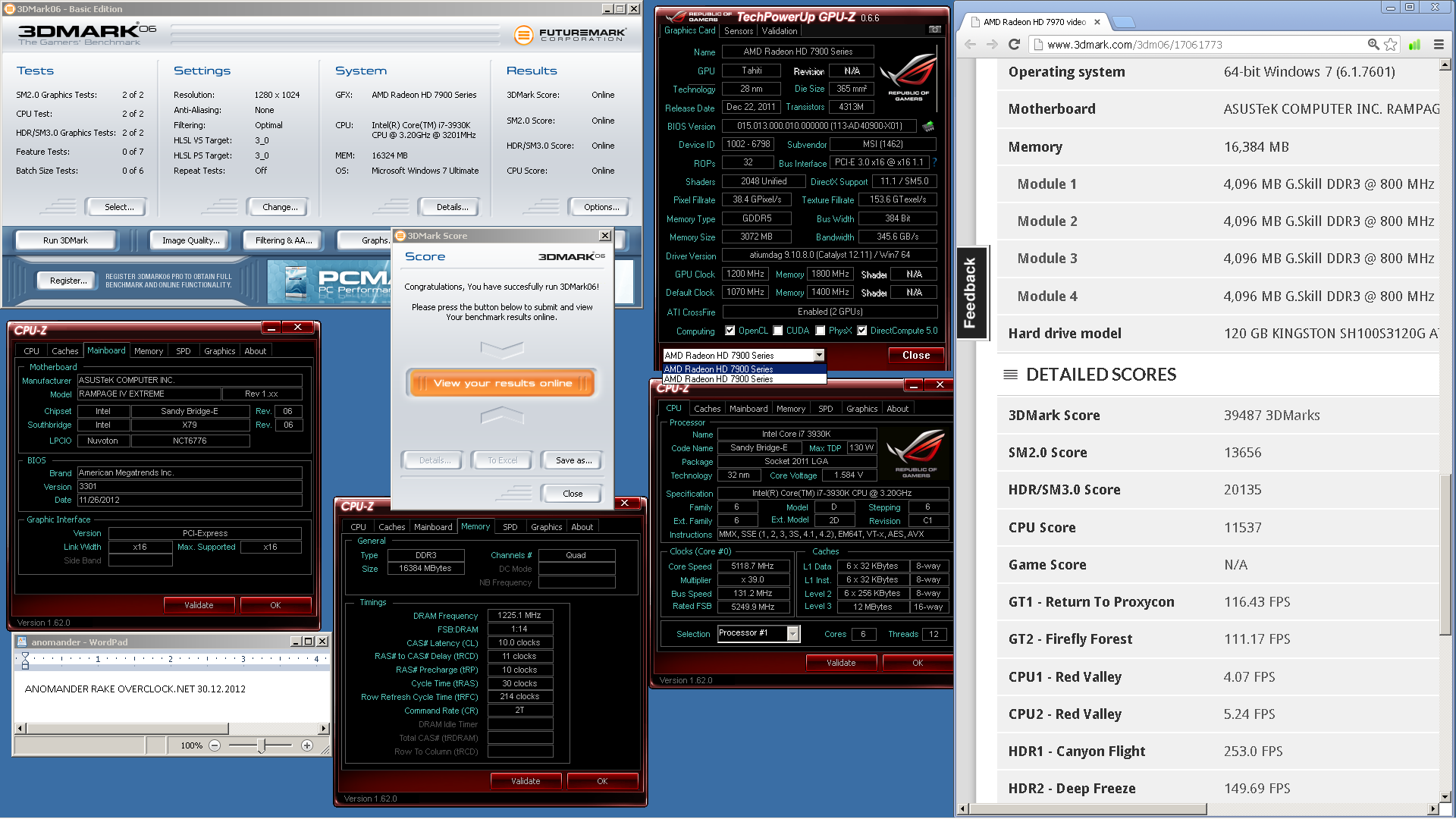
Task: Click browser horizontal scroll left arrow
Action: (963, 809)
